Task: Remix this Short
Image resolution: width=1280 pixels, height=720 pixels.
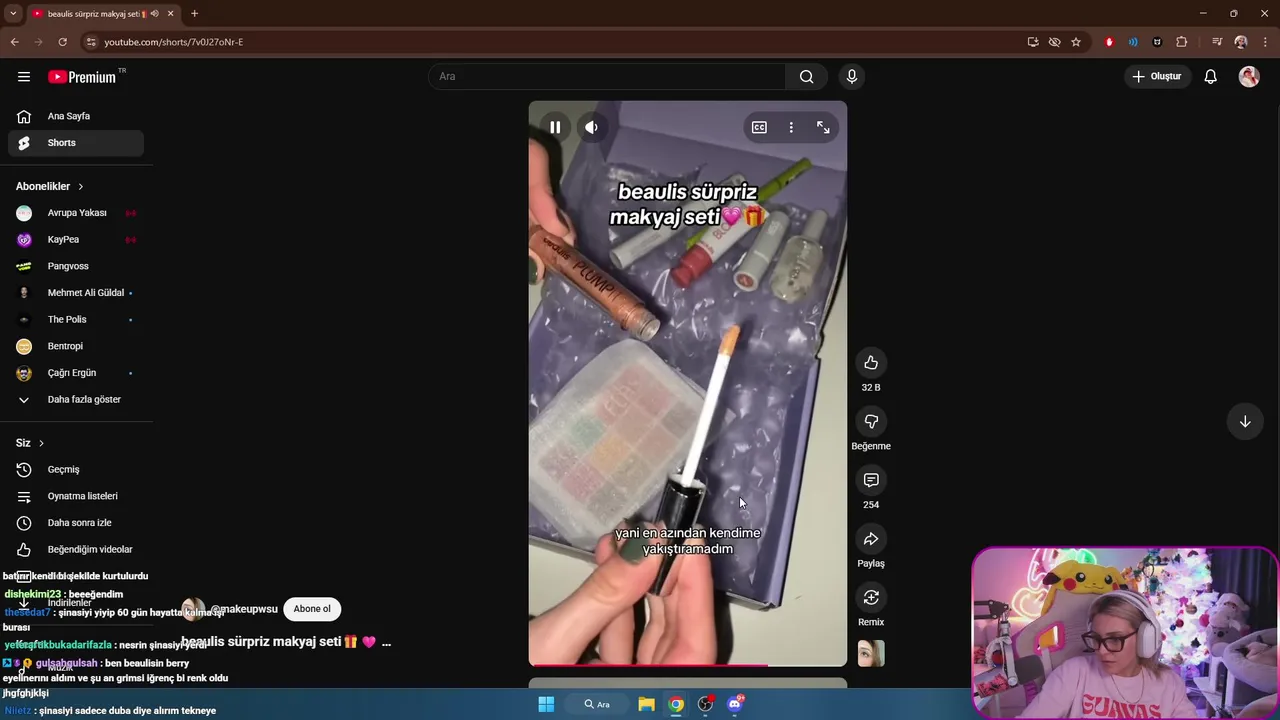Action: [x=871, y=598]
